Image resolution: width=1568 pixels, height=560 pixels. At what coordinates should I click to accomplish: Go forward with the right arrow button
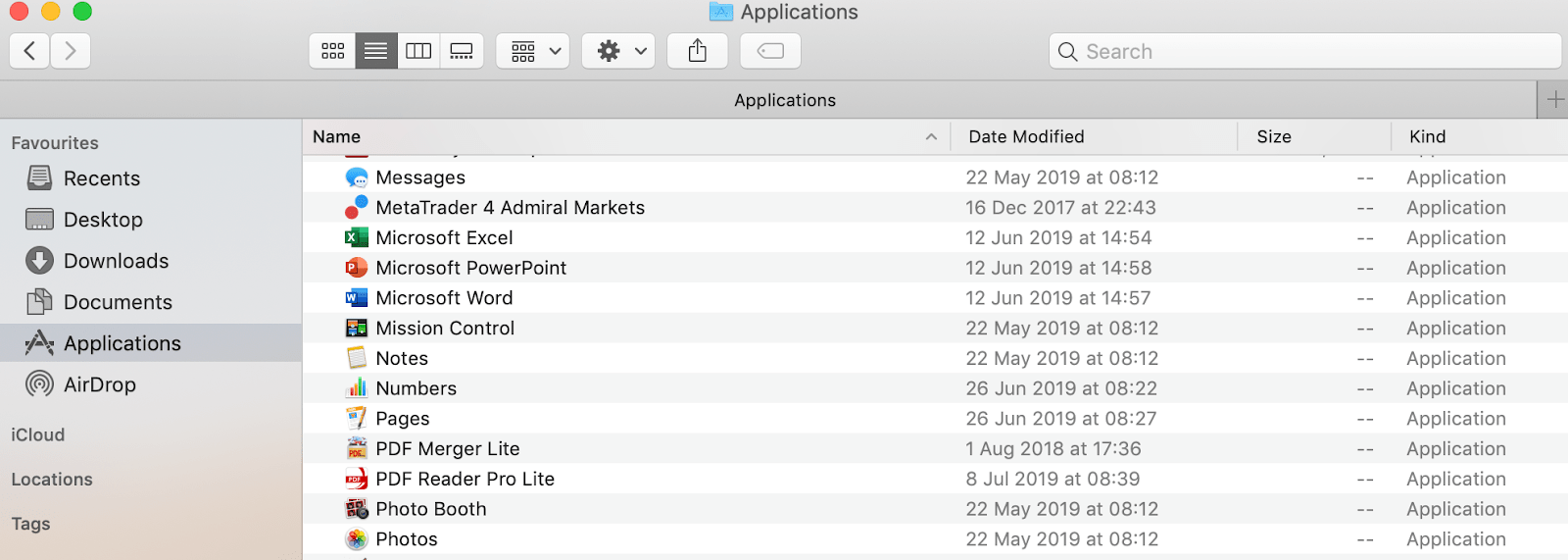point(71,51)
